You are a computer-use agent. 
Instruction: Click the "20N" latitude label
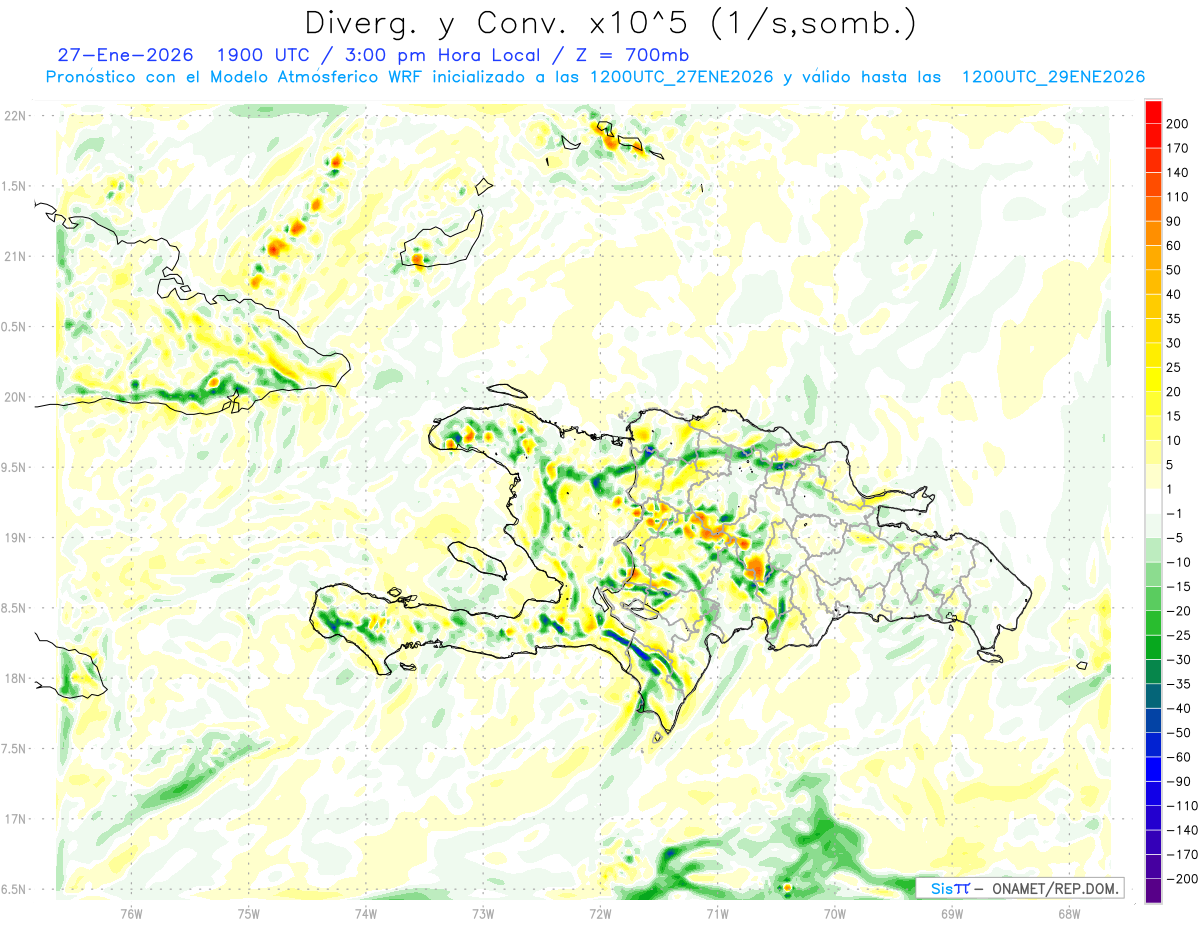(x=17, y=397)
